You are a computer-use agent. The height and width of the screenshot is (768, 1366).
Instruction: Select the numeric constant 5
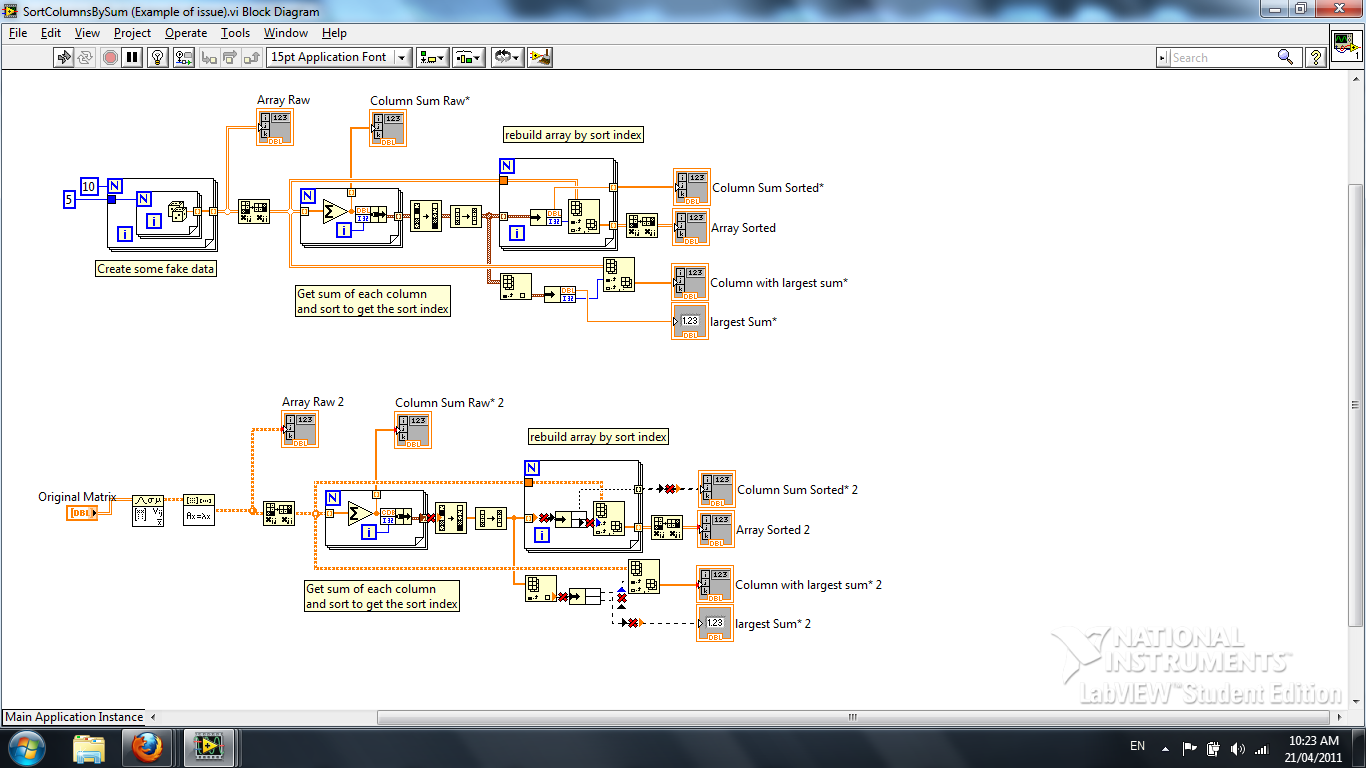tap(70, 200)
